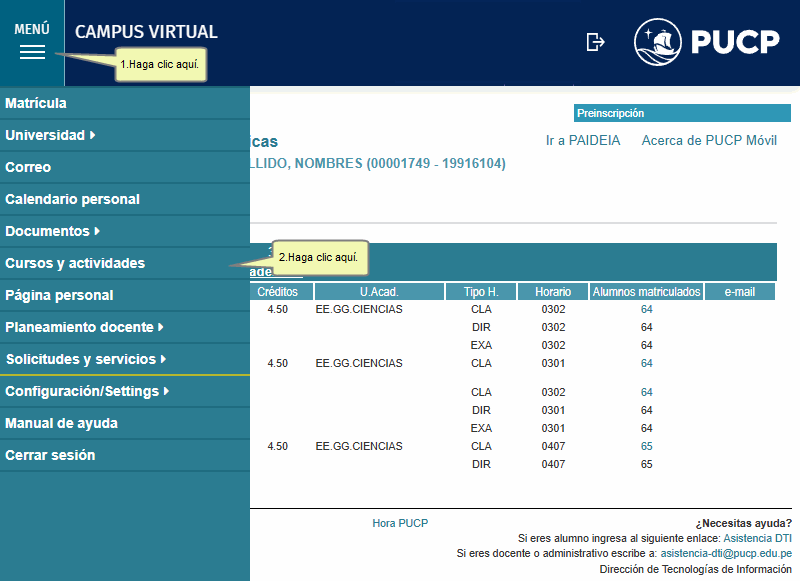Screen dimensions: 800x581
Task: Select the EXA 0302 row type cell
Action: pos(481,345)
